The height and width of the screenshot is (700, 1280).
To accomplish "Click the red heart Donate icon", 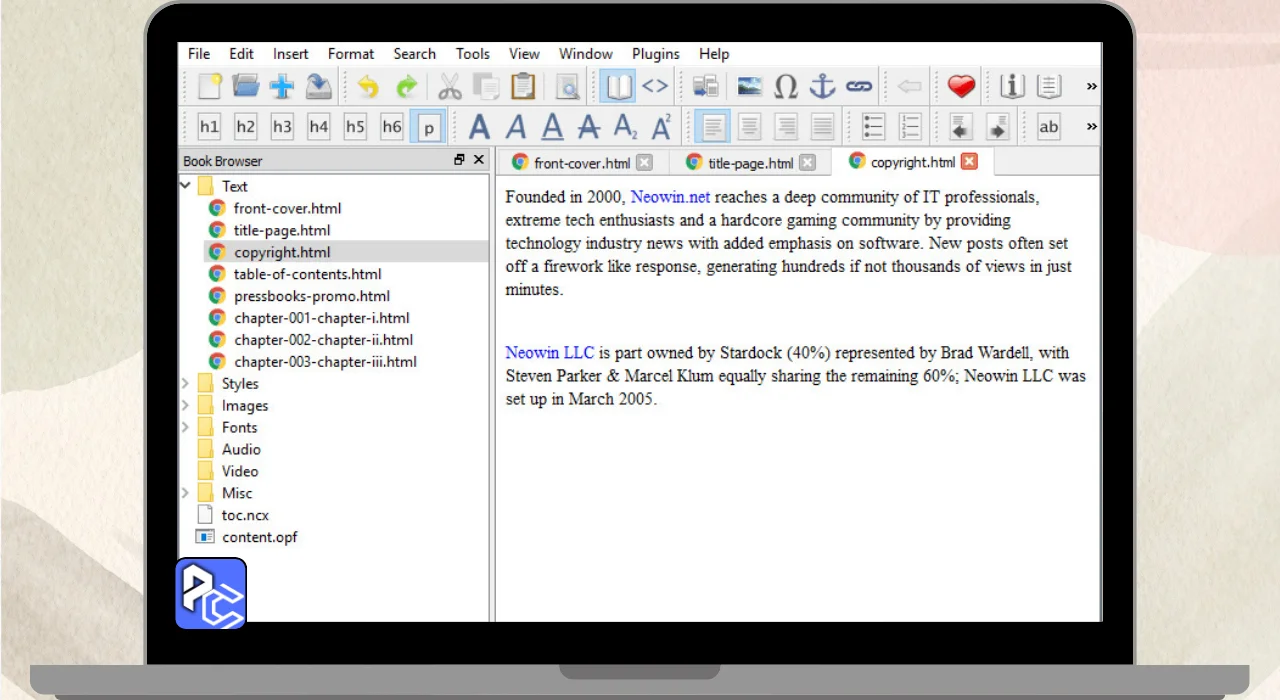I will pyautogui.click(x=961, y=87).
